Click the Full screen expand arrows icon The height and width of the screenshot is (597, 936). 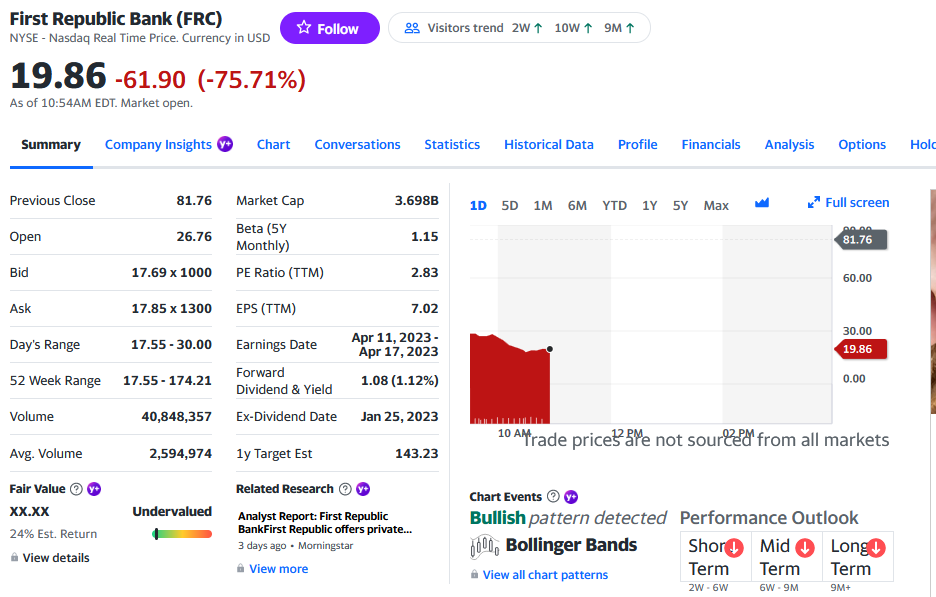tap(814, 203)
